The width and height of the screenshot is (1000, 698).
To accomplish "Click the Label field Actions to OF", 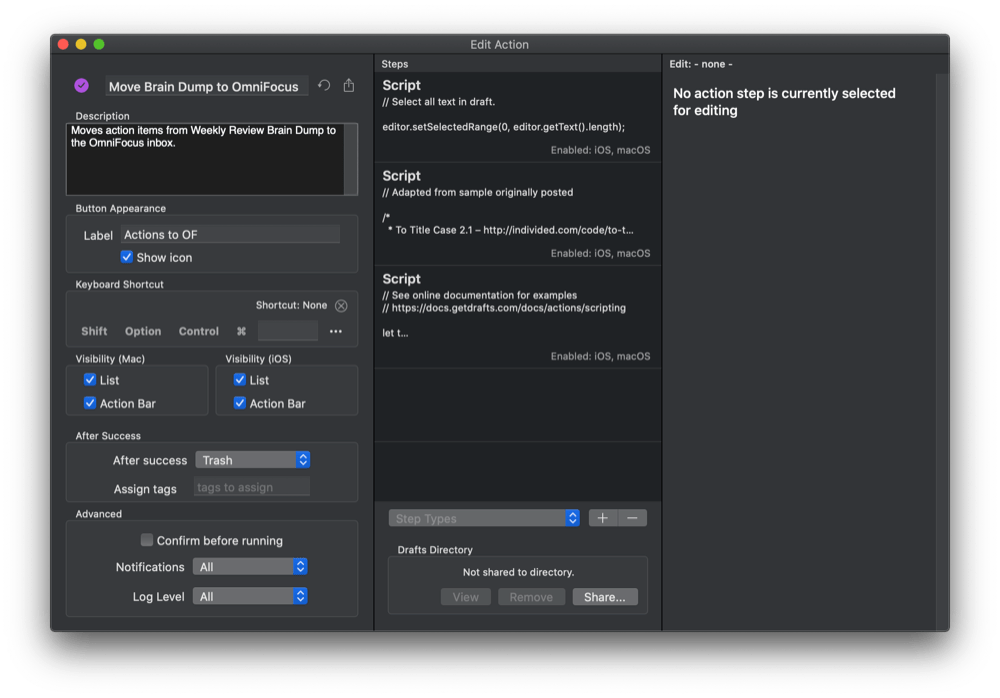I will (230, 235).
